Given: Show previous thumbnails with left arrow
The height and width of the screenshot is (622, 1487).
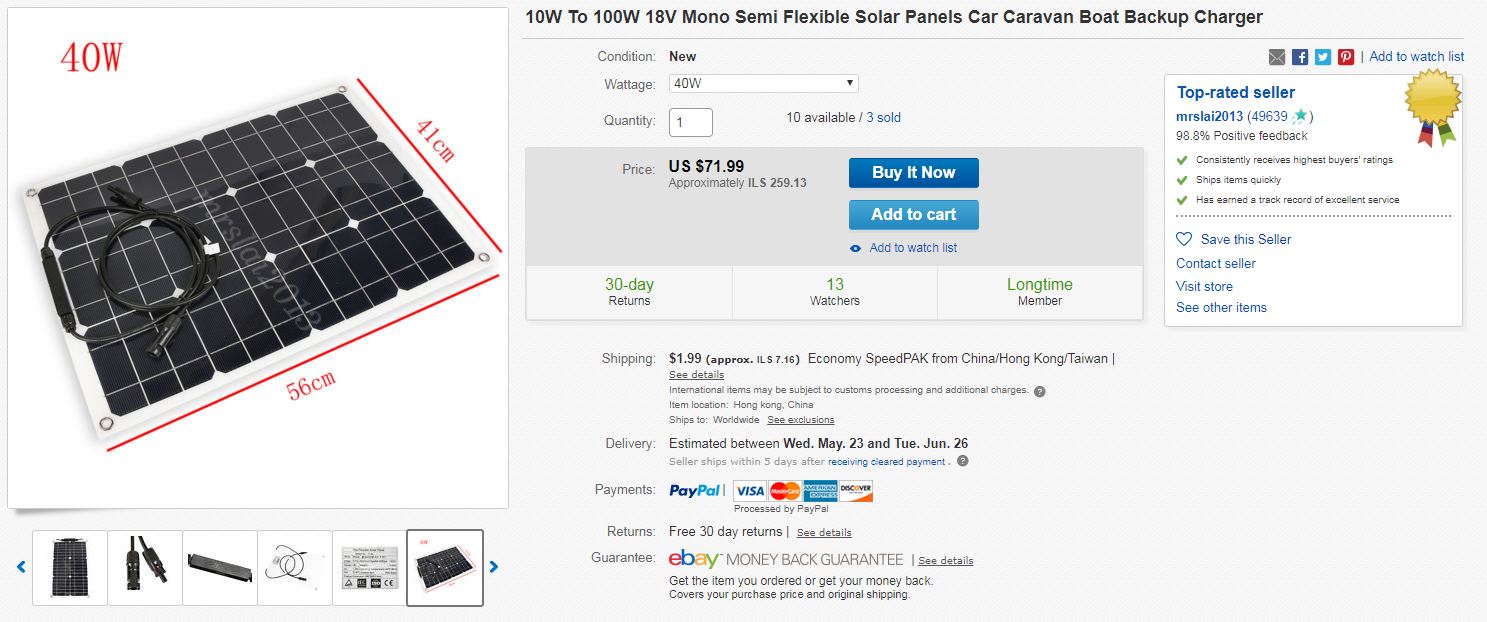Looking at the screenshot, I should pyautogui.click(x=21, y=567).
